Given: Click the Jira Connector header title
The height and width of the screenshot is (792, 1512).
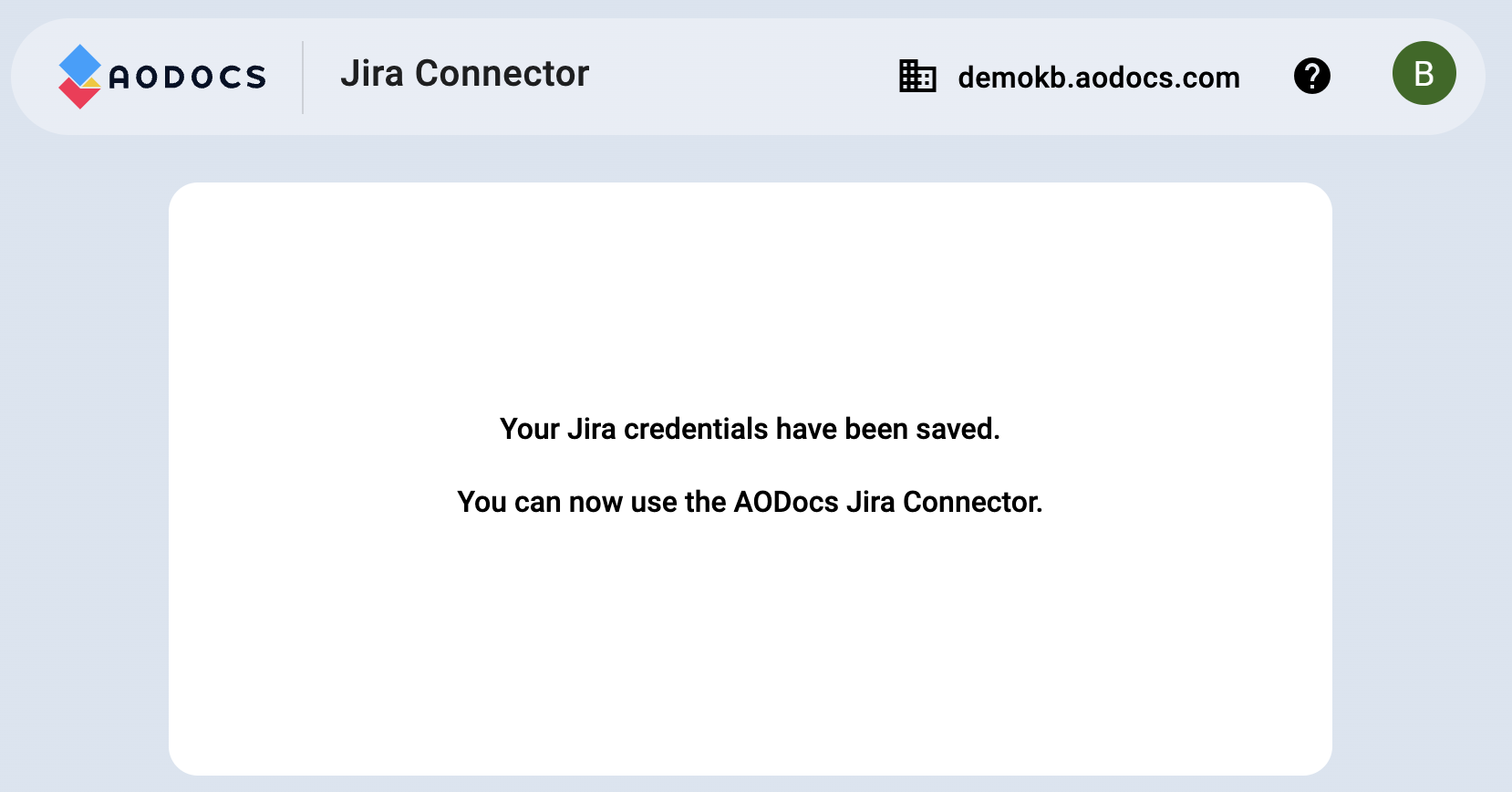Looking at the screenshot, I should tap(464, 74).
